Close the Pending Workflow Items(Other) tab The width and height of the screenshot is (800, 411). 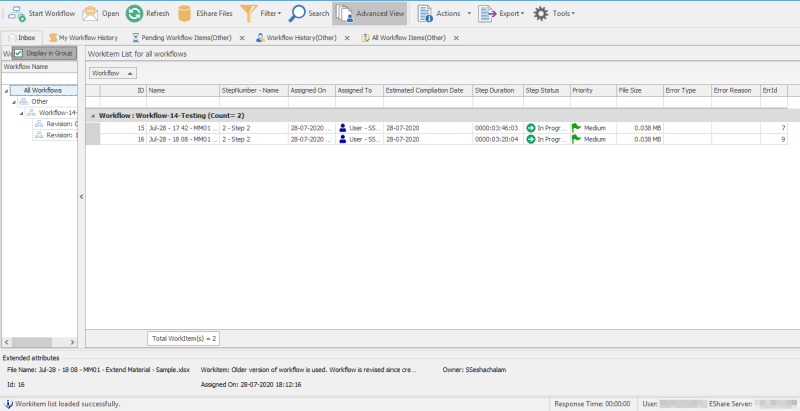tap(241, 37)
